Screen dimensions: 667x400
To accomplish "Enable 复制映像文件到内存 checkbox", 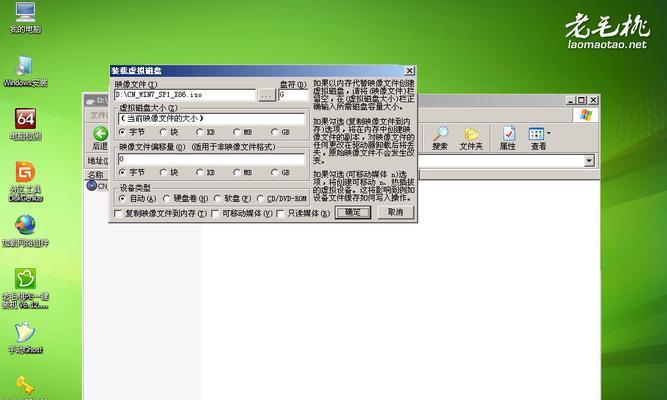I will click(118, 213).
